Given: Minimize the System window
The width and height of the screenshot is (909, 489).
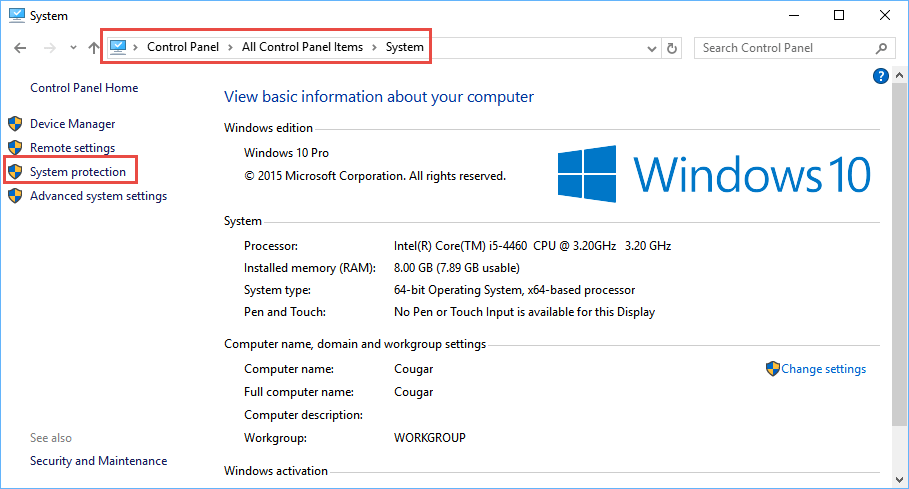Looking at the screenshot, I should click(794, 15).
